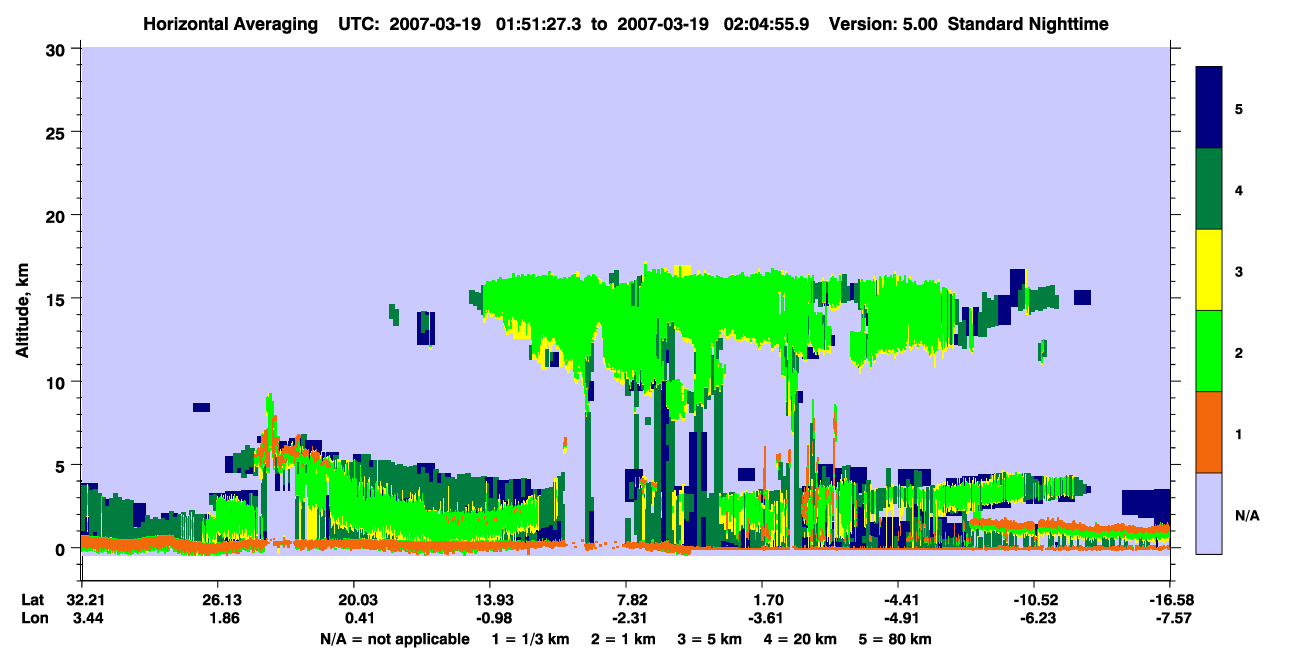Click longitude value -0.98

click(x=491, y=619)
